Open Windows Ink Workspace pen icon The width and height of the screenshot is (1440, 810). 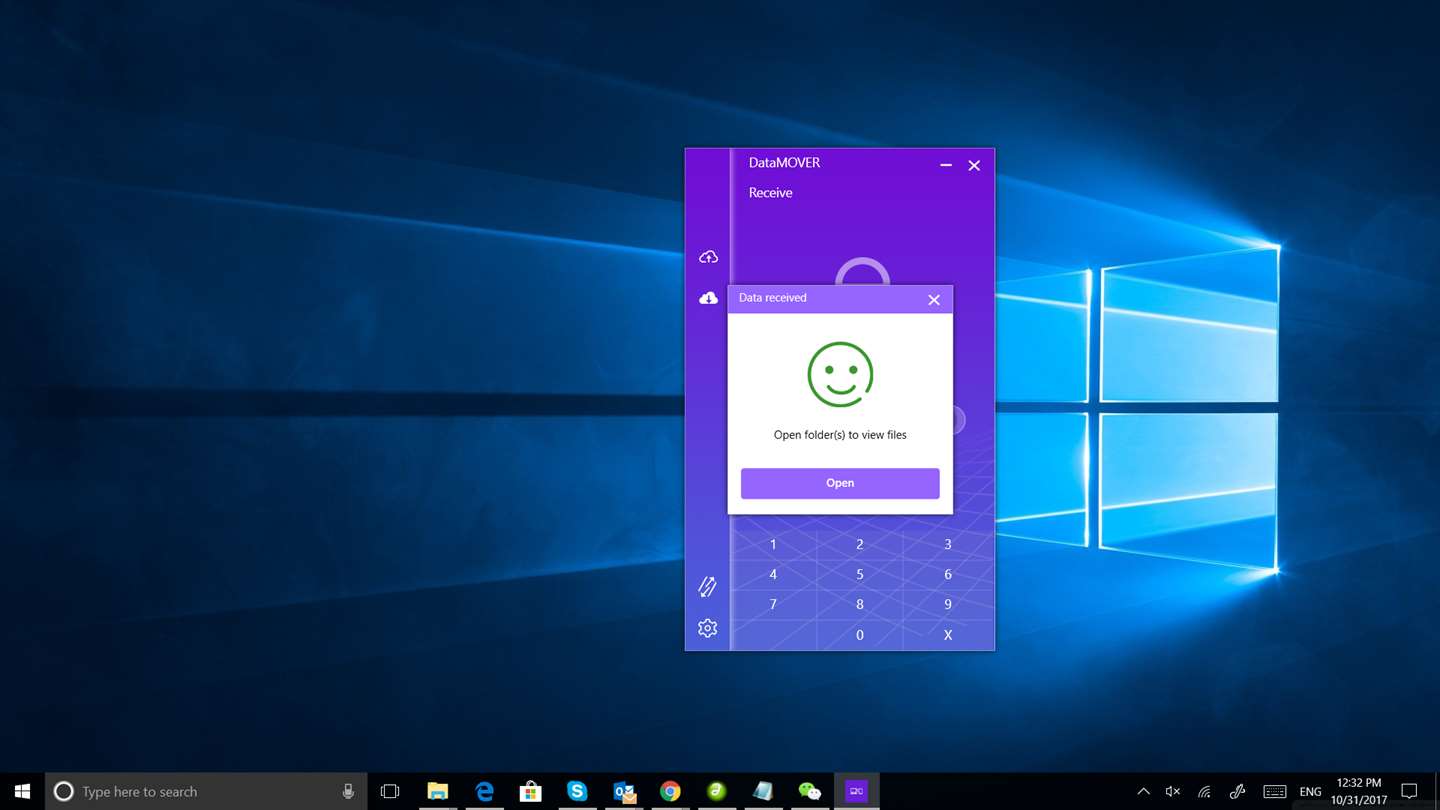tap(1238, 791)
